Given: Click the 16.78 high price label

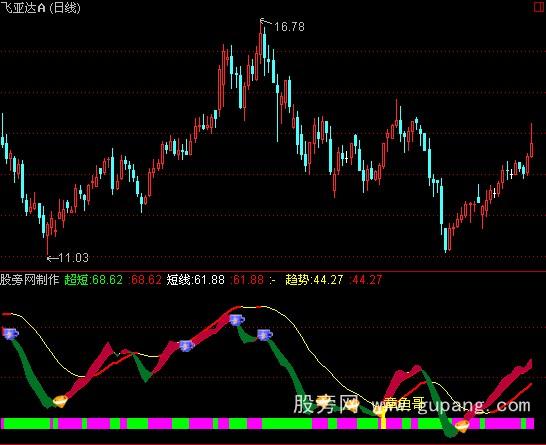Looking at the screenshot, I should pos(289,27).
